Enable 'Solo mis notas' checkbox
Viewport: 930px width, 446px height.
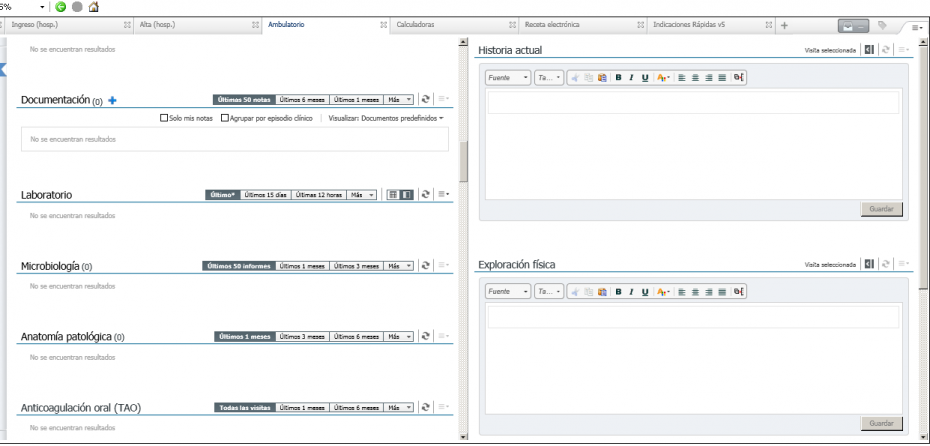(x=164, y=118)
